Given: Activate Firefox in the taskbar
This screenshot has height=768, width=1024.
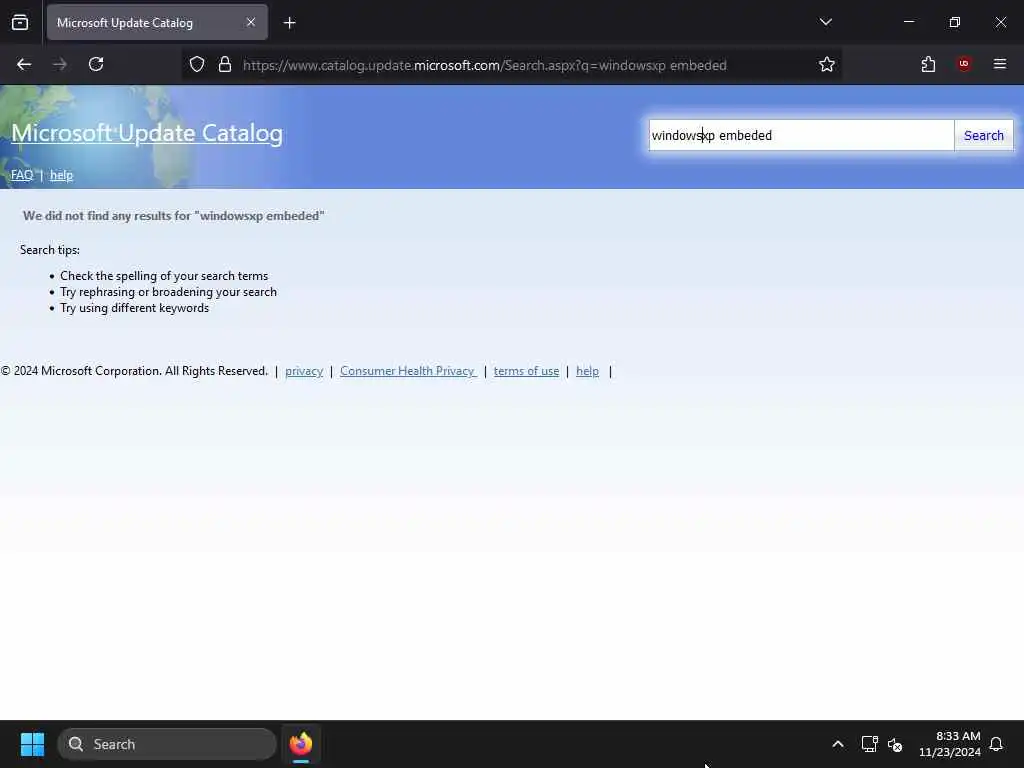Looking at the screenshot, I should click(300, 744).
